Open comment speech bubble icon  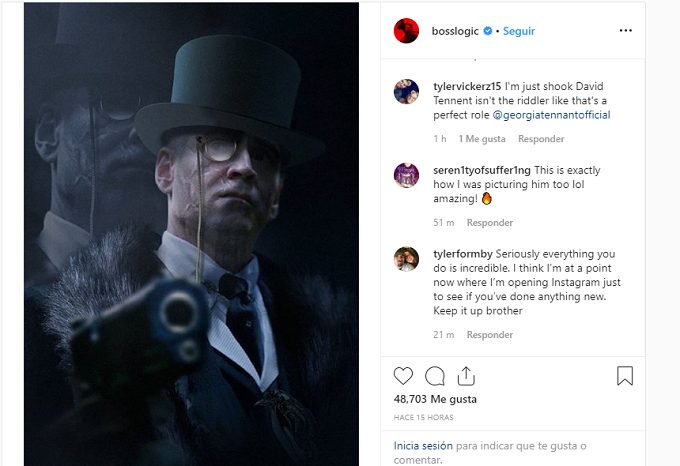tap(435, 376)
